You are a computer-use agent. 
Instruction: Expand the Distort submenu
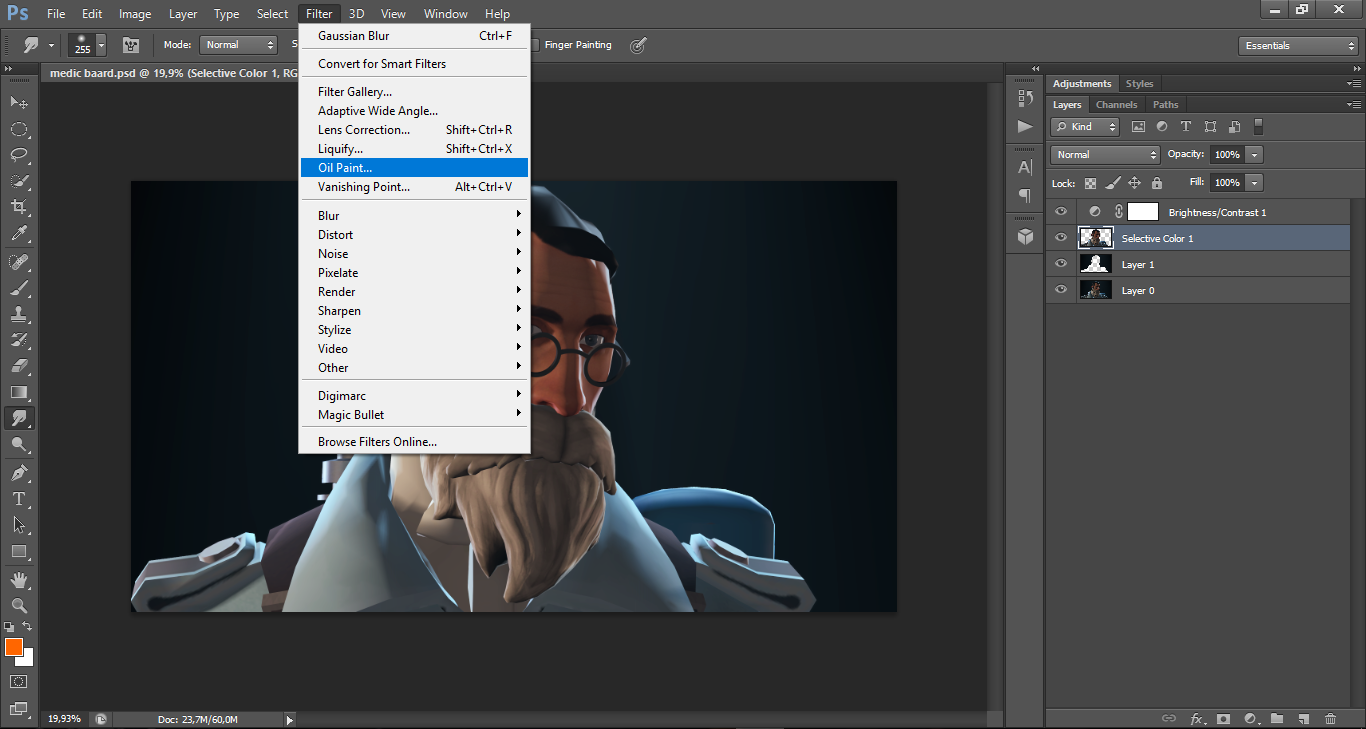click(414, 234)
